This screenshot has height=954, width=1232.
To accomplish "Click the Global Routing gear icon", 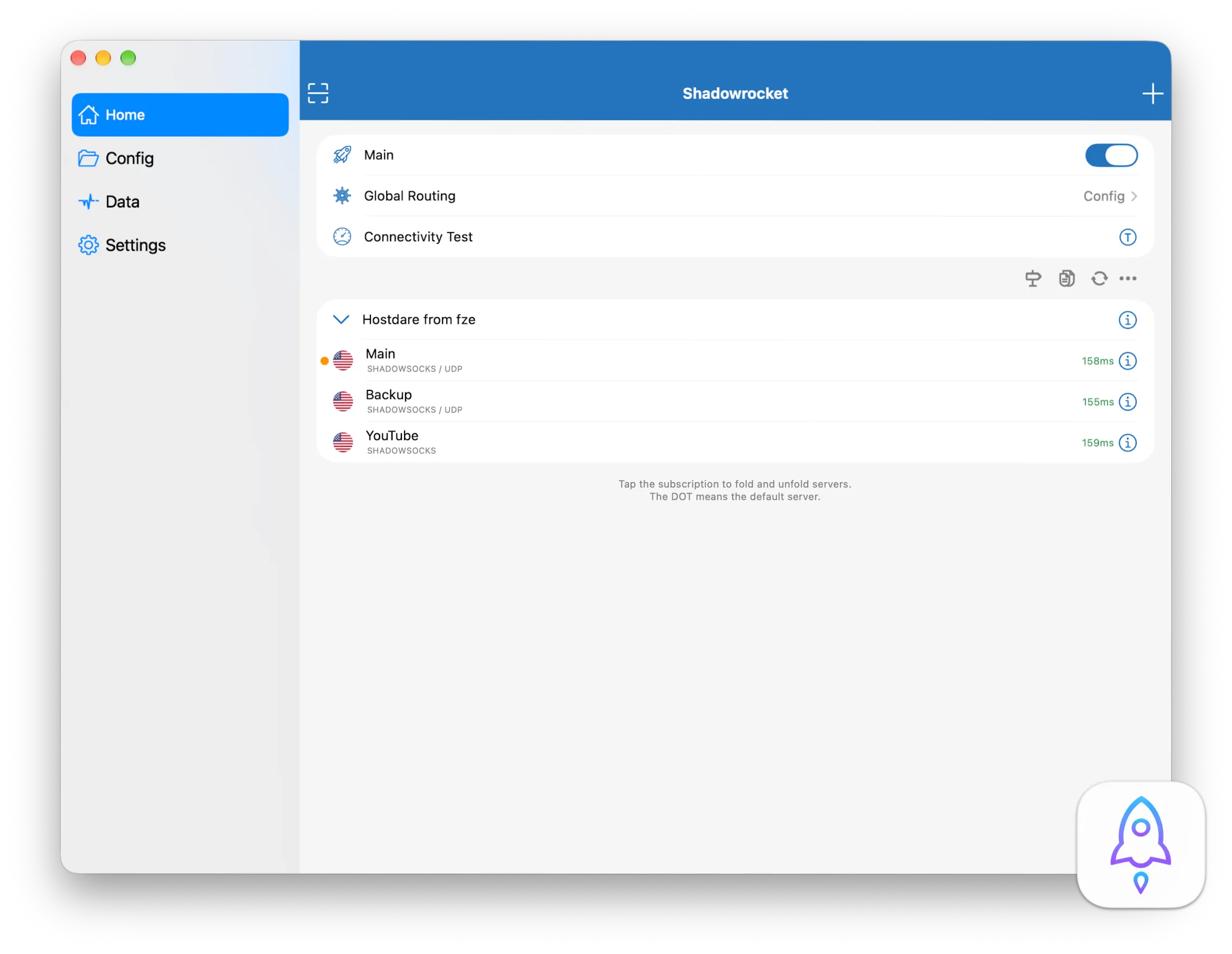I will 342,196.
